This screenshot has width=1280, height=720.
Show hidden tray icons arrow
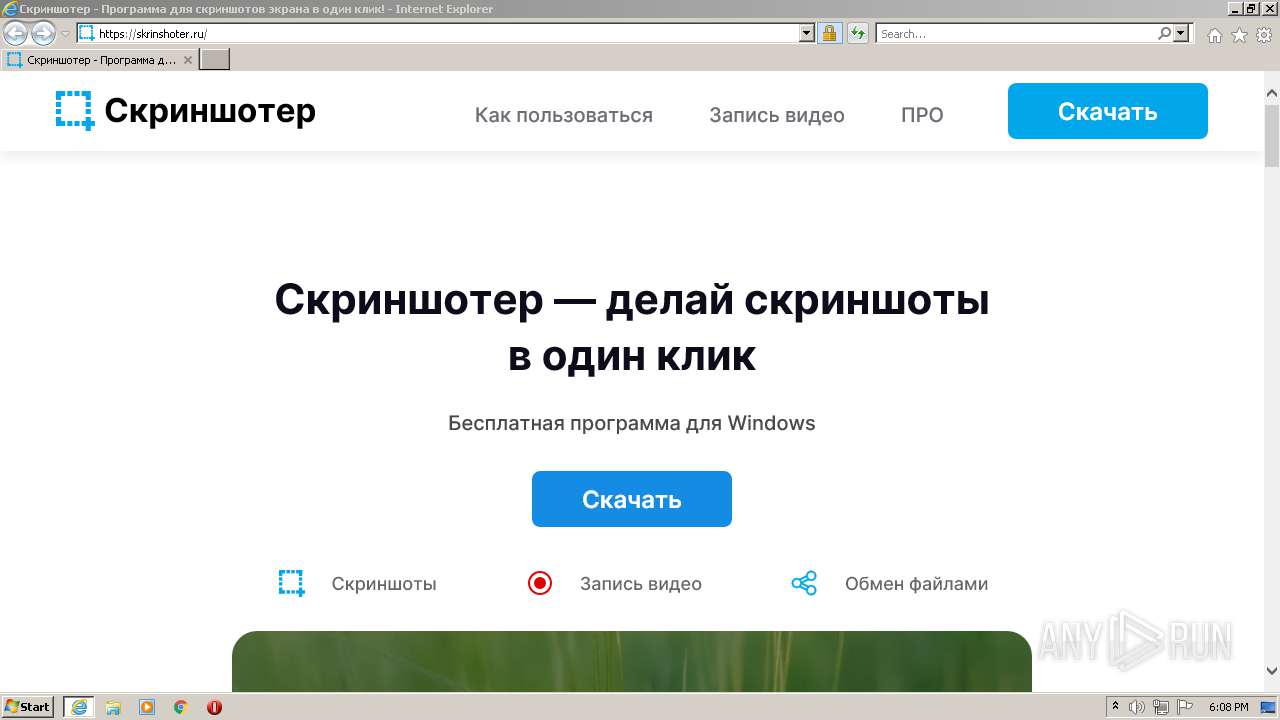tap(1116, 707)
